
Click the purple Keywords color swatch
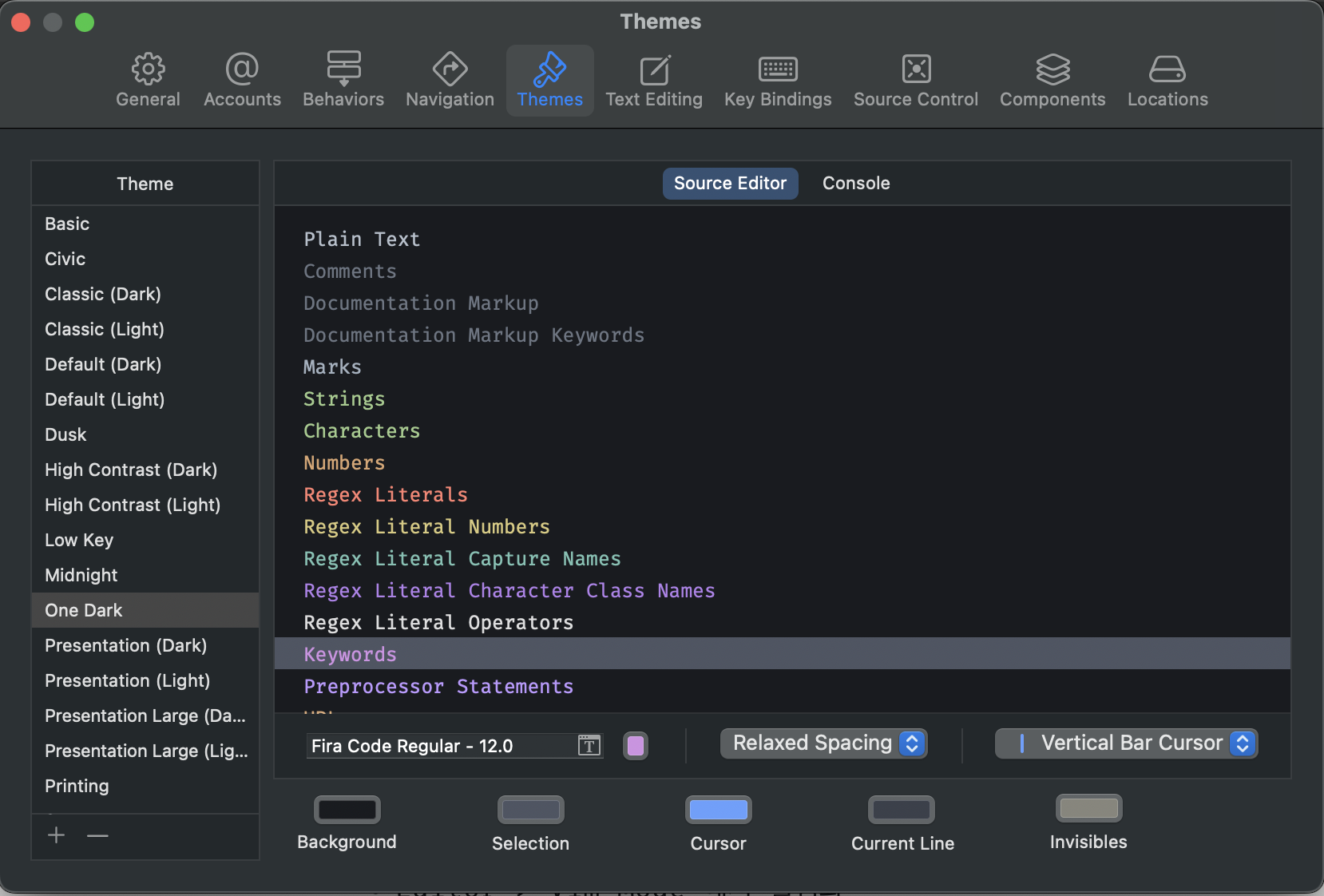click(x=636, y=746)
